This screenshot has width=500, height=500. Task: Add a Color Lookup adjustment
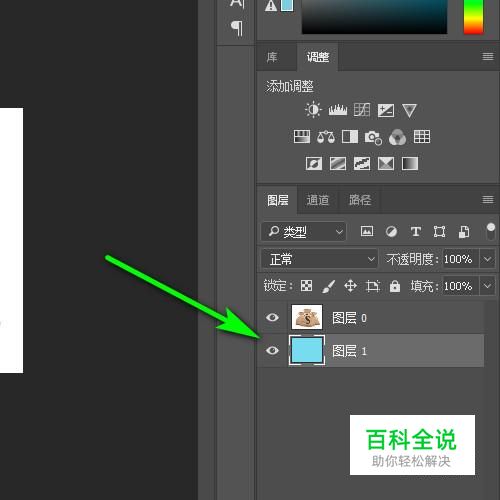pos(422,137)
